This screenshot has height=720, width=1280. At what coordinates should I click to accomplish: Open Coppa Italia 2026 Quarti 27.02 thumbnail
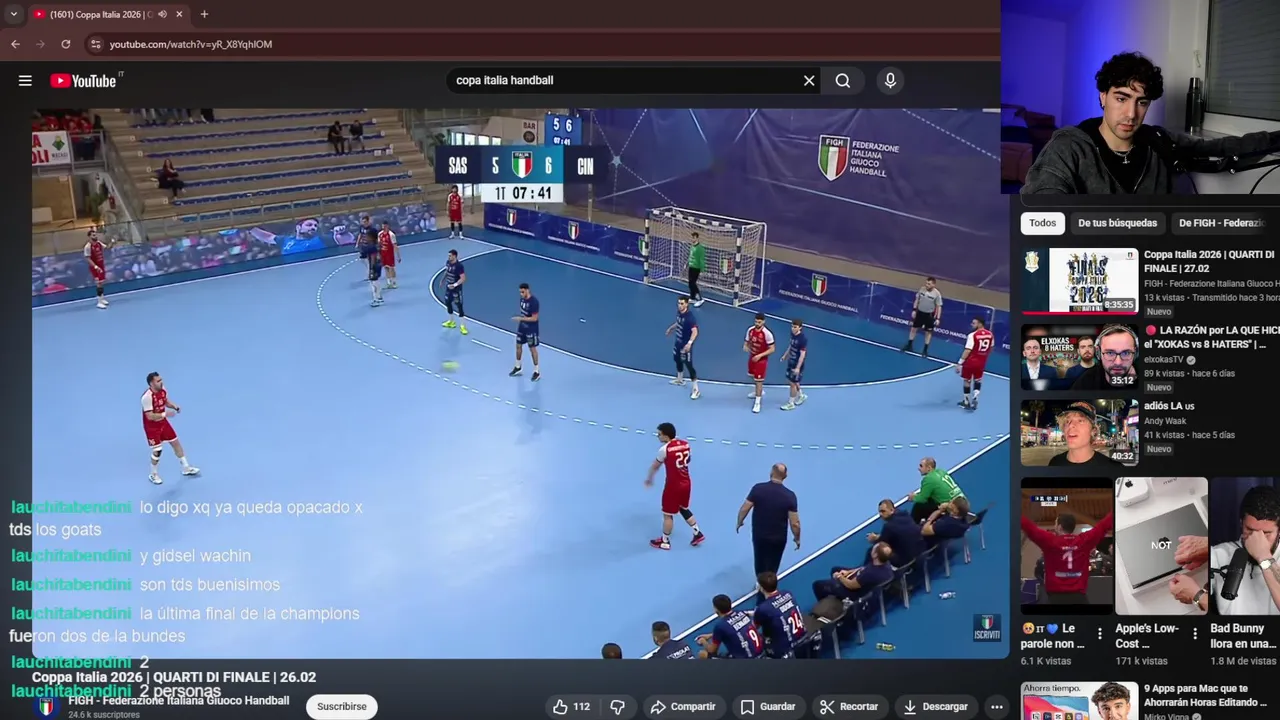[x=1079, y=281]
